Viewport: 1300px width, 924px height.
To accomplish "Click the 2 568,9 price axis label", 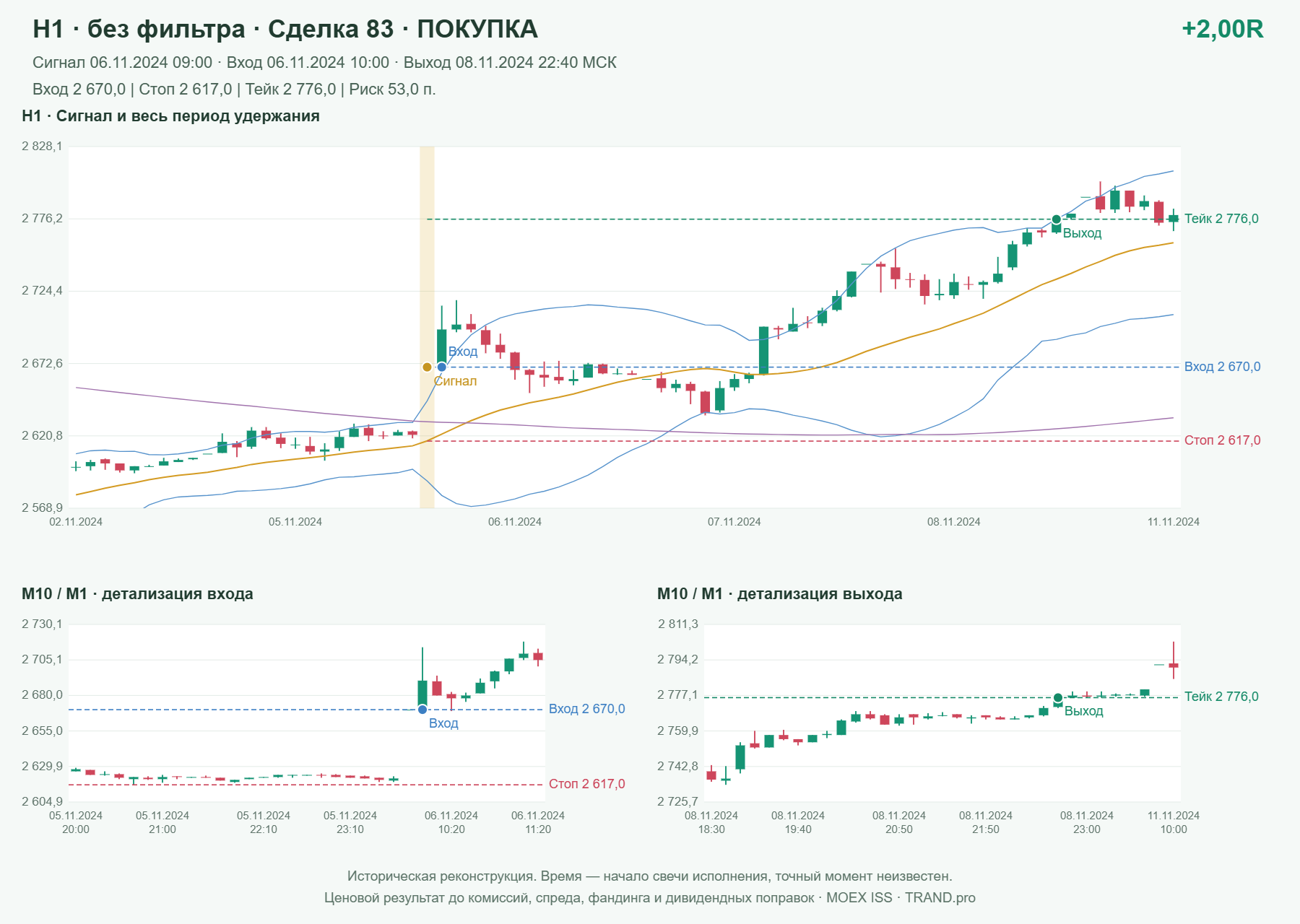I will [x=42, y=508].
